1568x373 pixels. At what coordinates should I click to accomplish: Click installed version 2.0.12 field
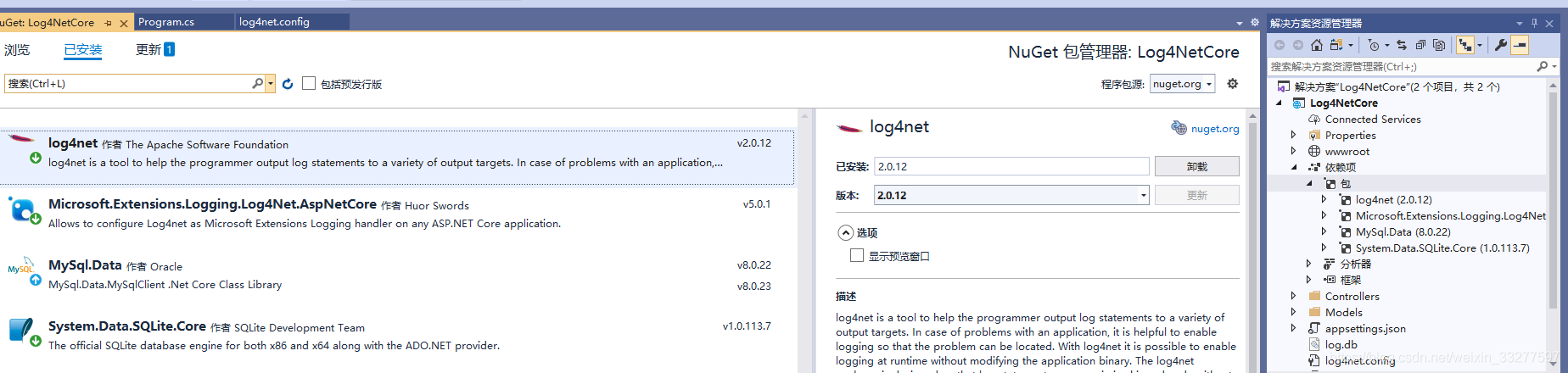1011,166
